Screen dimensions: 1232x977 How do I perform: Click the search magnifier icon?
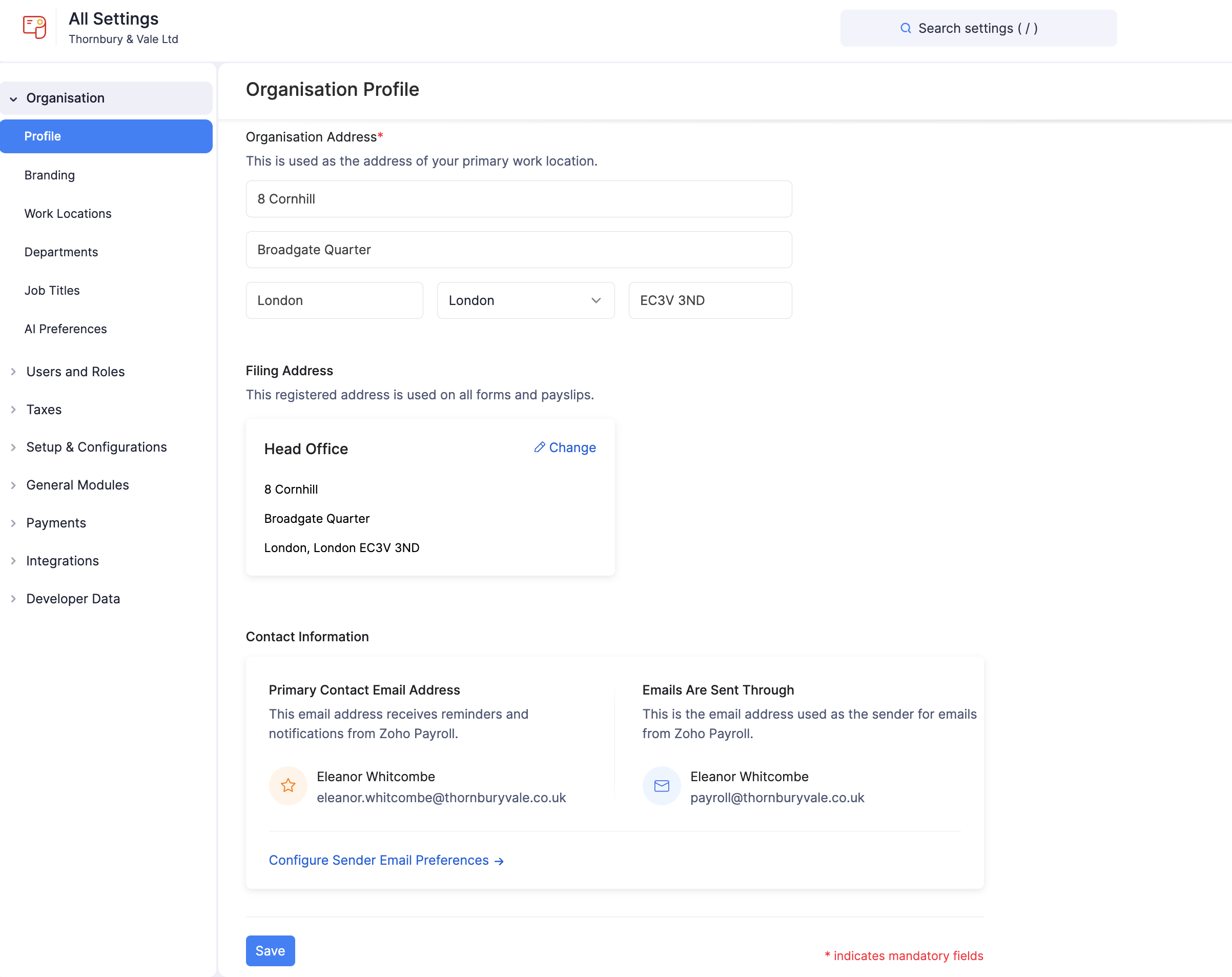(906, 28)
